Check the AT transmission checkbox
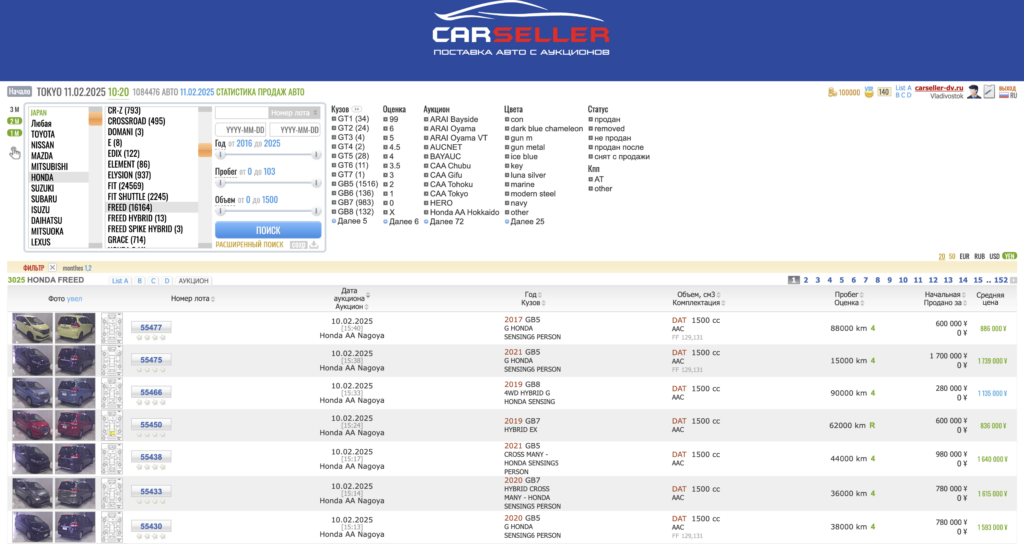Image resolution: width=1024 pixels, height=544 pixels. tap(590, 179)
